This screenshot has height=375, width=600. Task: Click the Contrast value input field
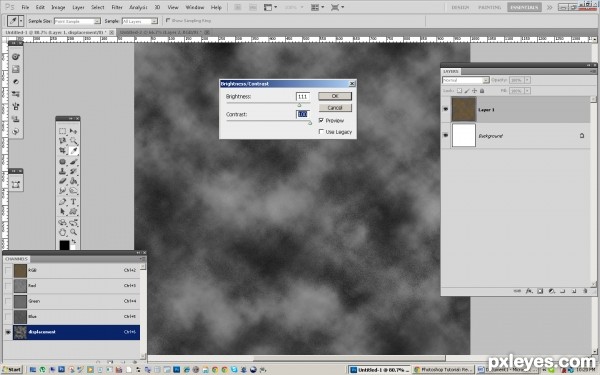coord(303,114)
